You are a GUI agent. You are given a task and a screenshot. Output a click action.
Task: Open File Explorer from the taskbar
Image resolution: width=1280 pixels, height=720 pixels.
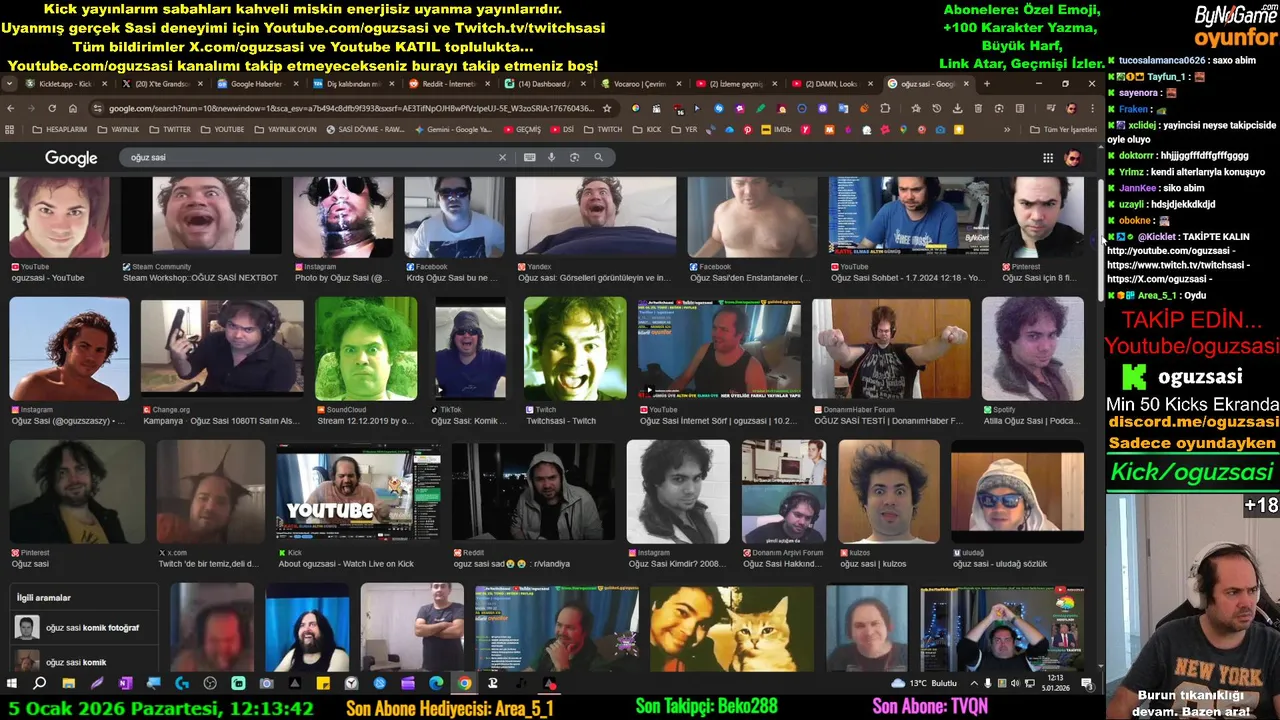coord(68,683)
